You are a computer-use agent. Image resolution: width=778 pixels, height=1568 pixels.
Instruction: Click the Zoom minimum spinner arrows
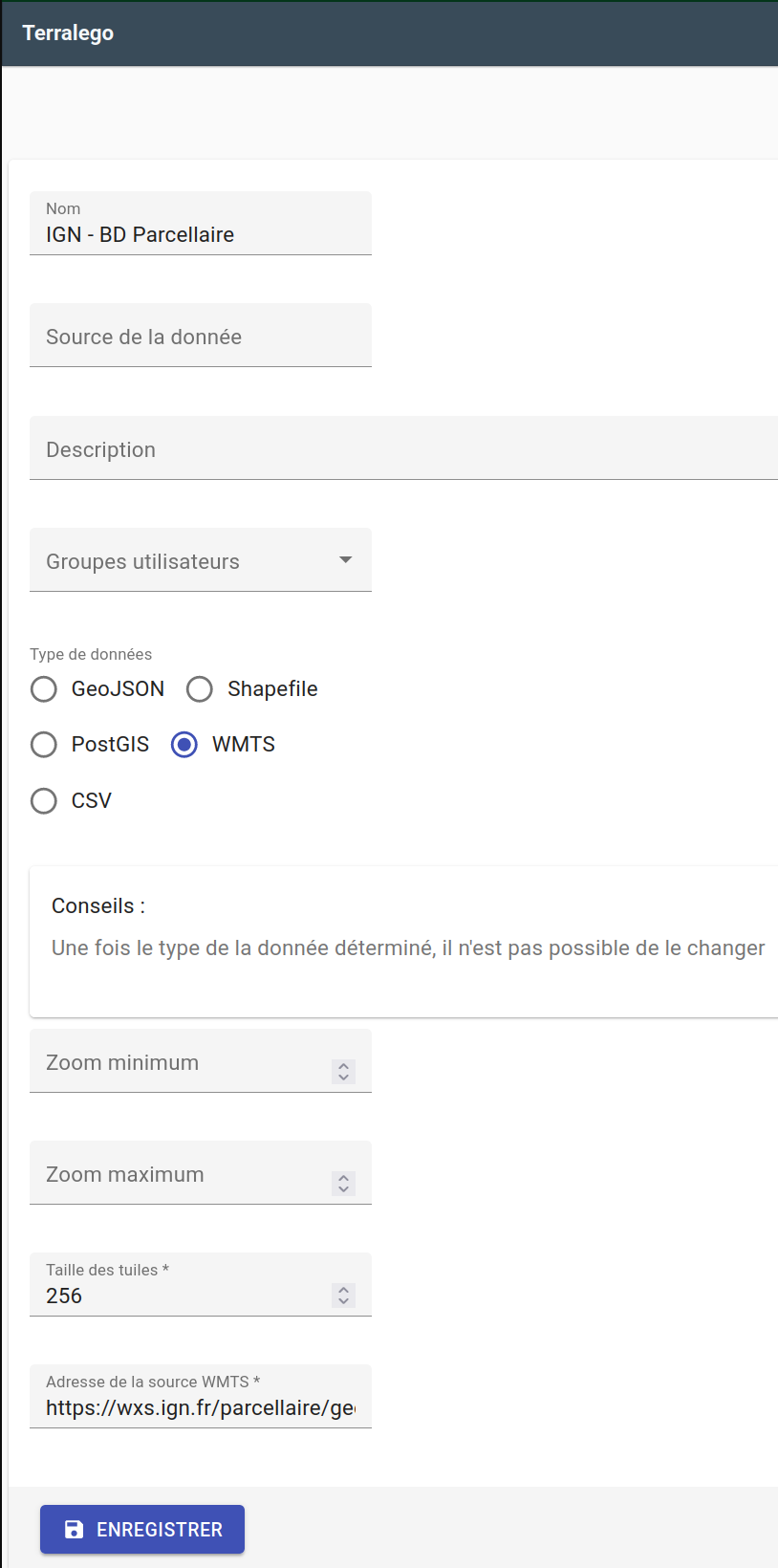(x=344, y=1072)
